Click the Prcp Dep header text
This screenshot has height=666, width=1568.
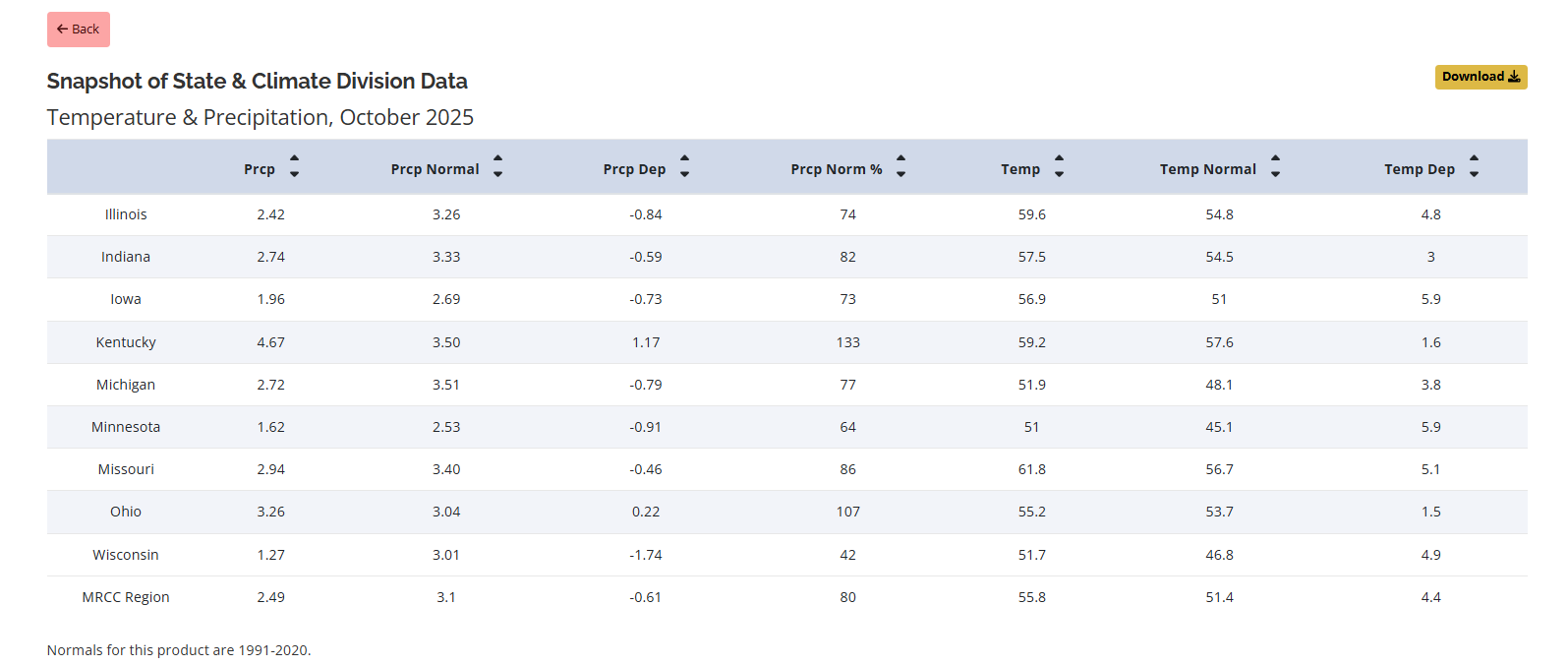(634, 169)
